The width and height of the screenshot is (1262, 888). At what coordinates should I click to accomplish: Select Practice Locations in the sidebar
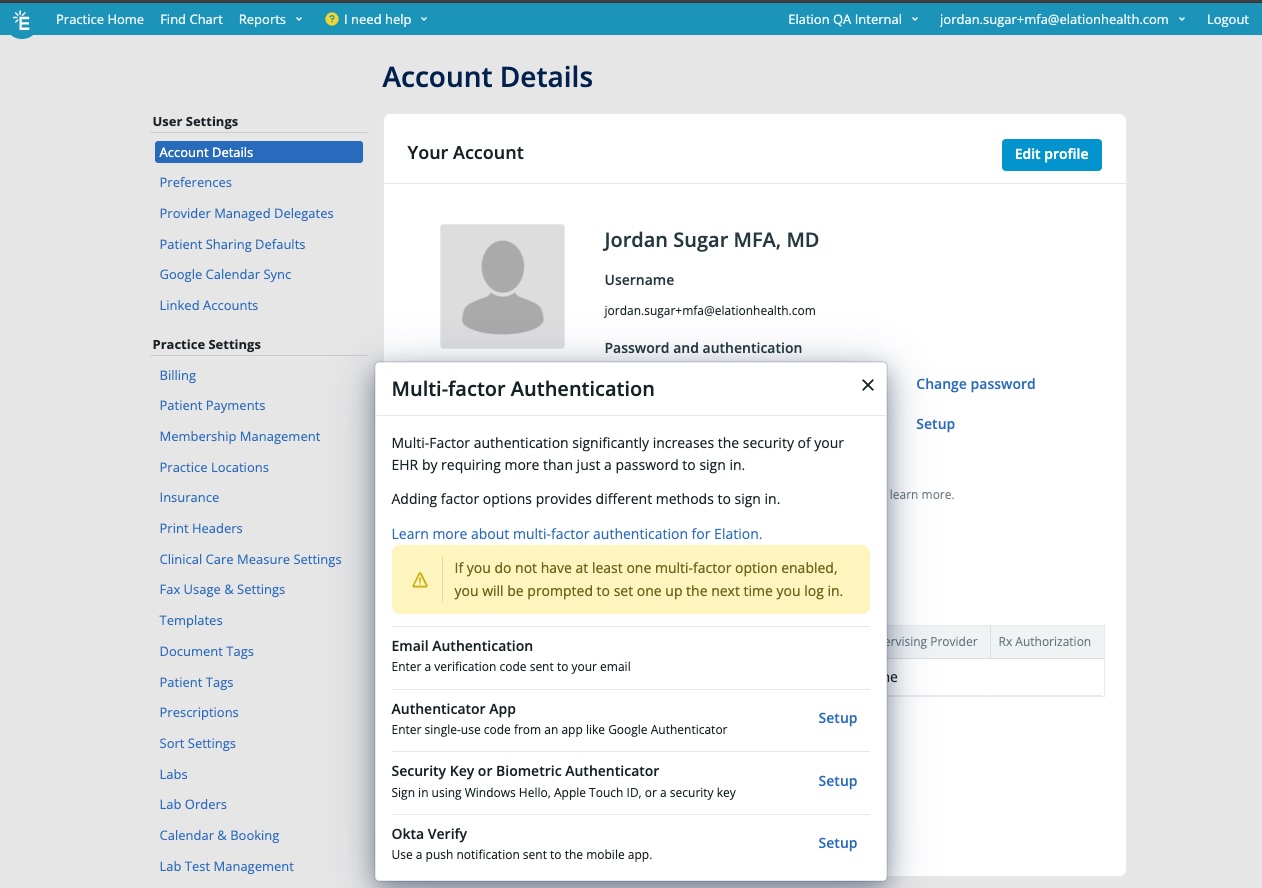pos(214,467)
